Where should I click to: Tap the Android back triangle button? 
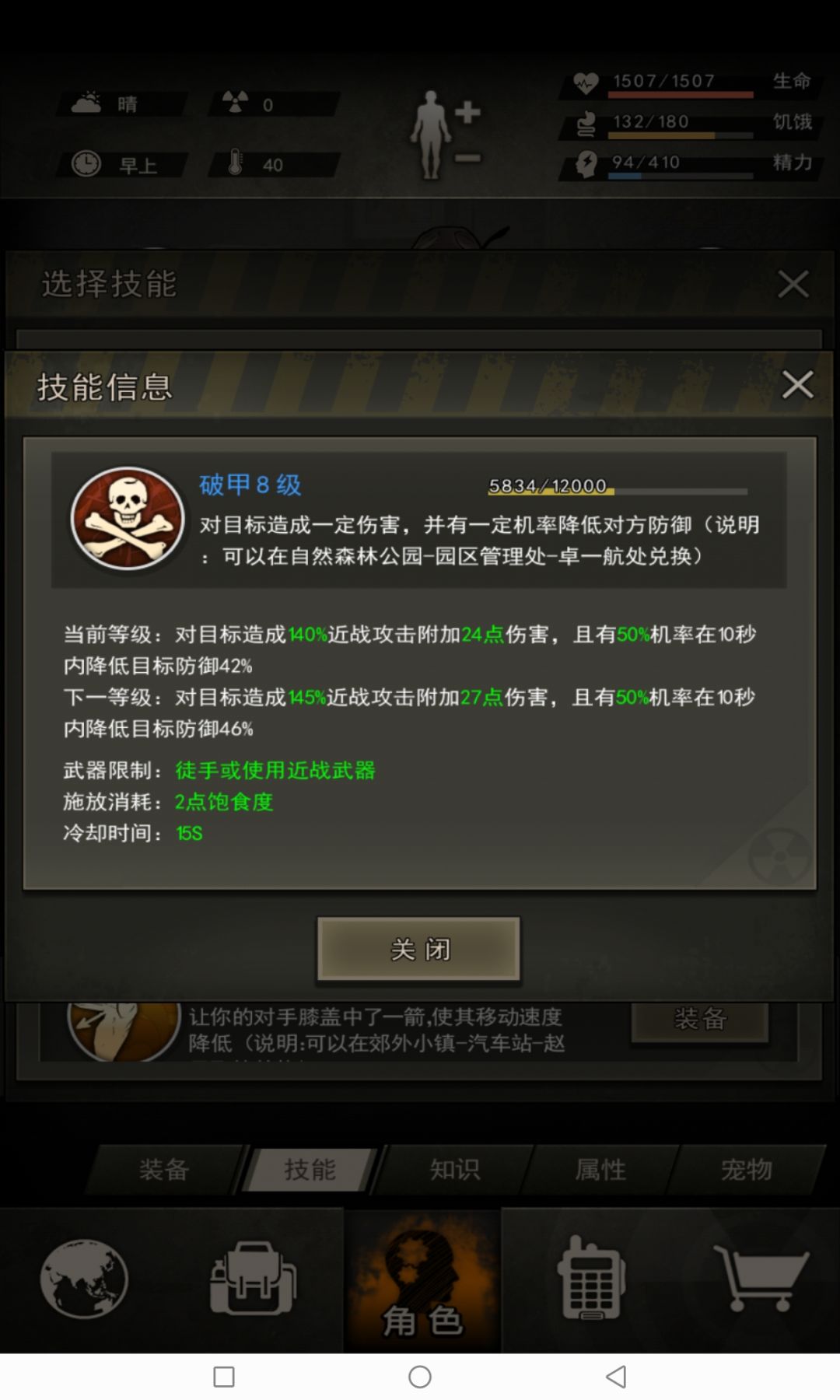click(616, 1377)
